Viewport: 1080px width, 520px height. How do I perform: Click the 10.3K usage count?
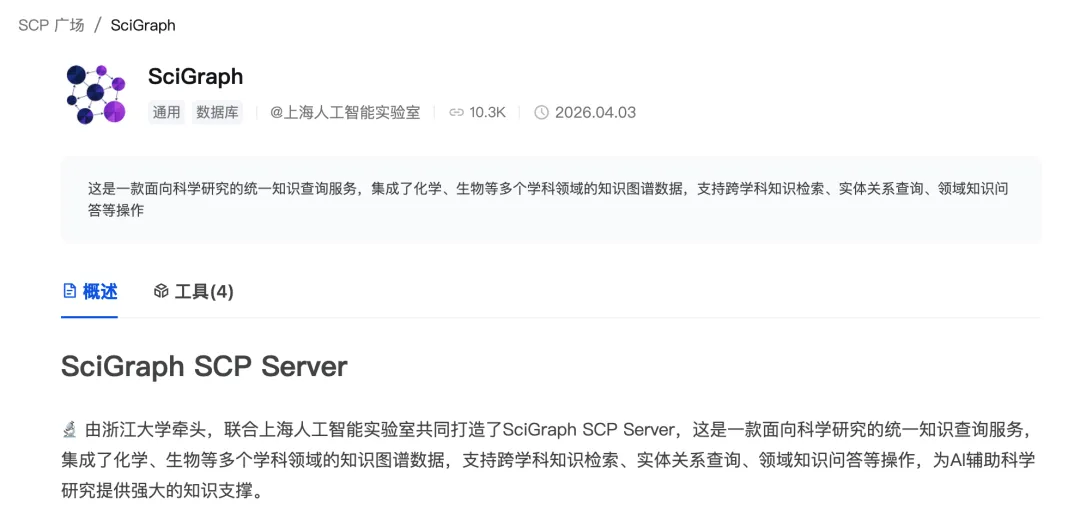pyautogui.click(x=488, y=112)
